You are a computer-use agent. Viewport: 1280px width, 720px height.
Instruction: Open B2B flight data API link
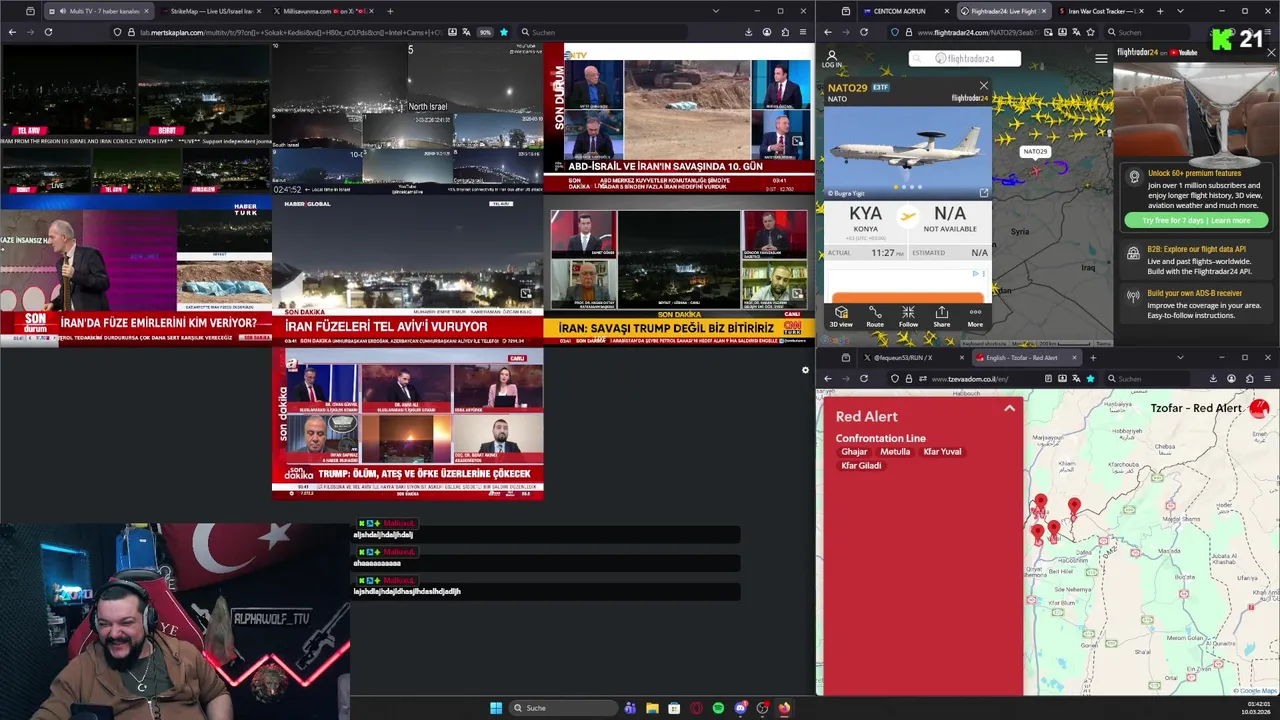1196,249
